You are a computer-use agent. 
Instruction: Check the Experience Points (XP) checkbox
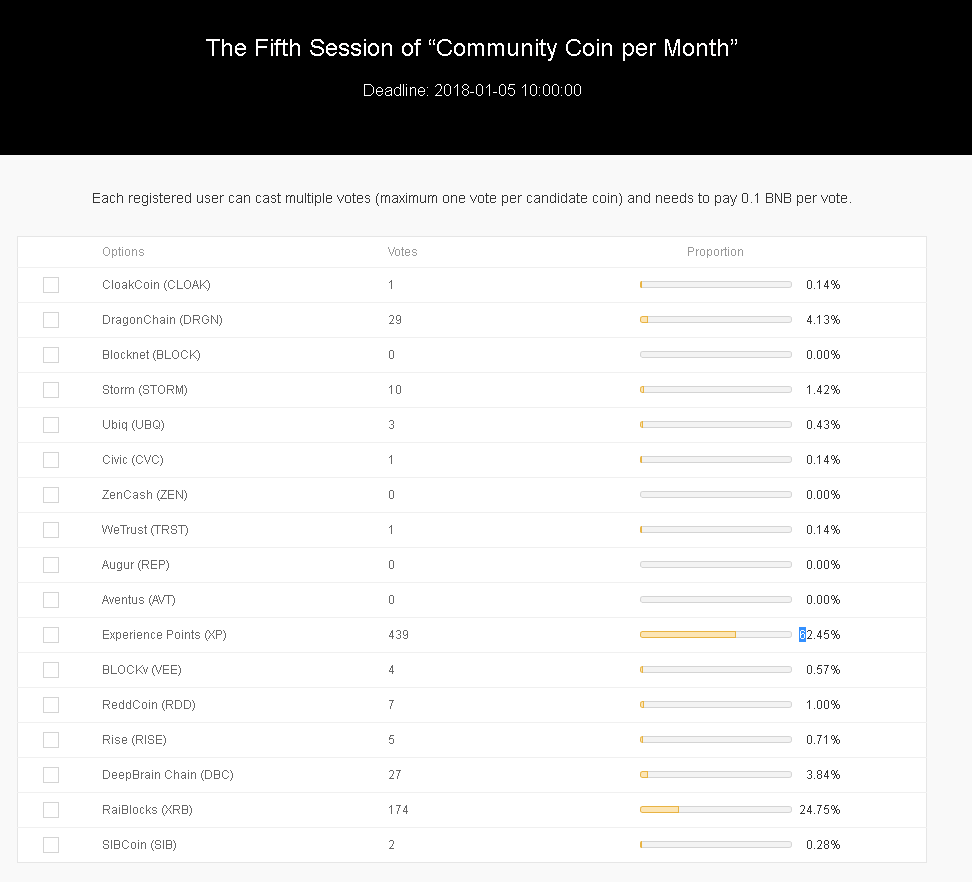point(51,635)
